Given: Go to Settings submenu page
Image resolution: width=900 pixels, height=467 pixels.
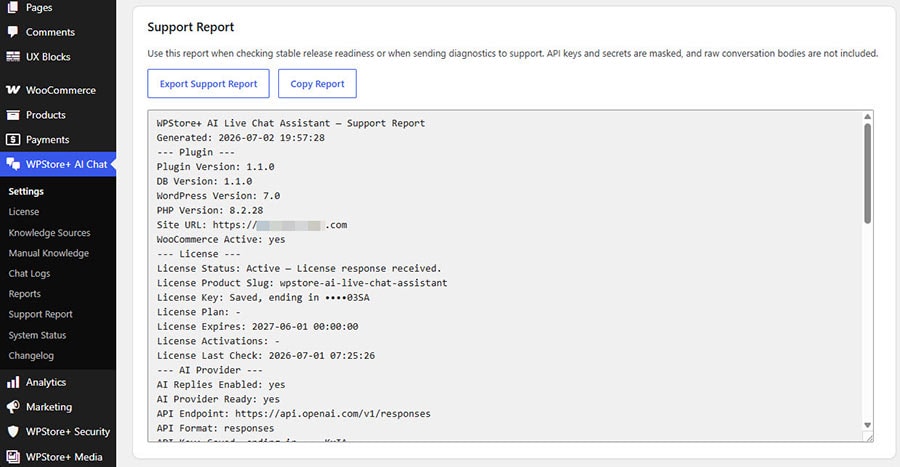Looking at the screenshot, I should (26, 191).
